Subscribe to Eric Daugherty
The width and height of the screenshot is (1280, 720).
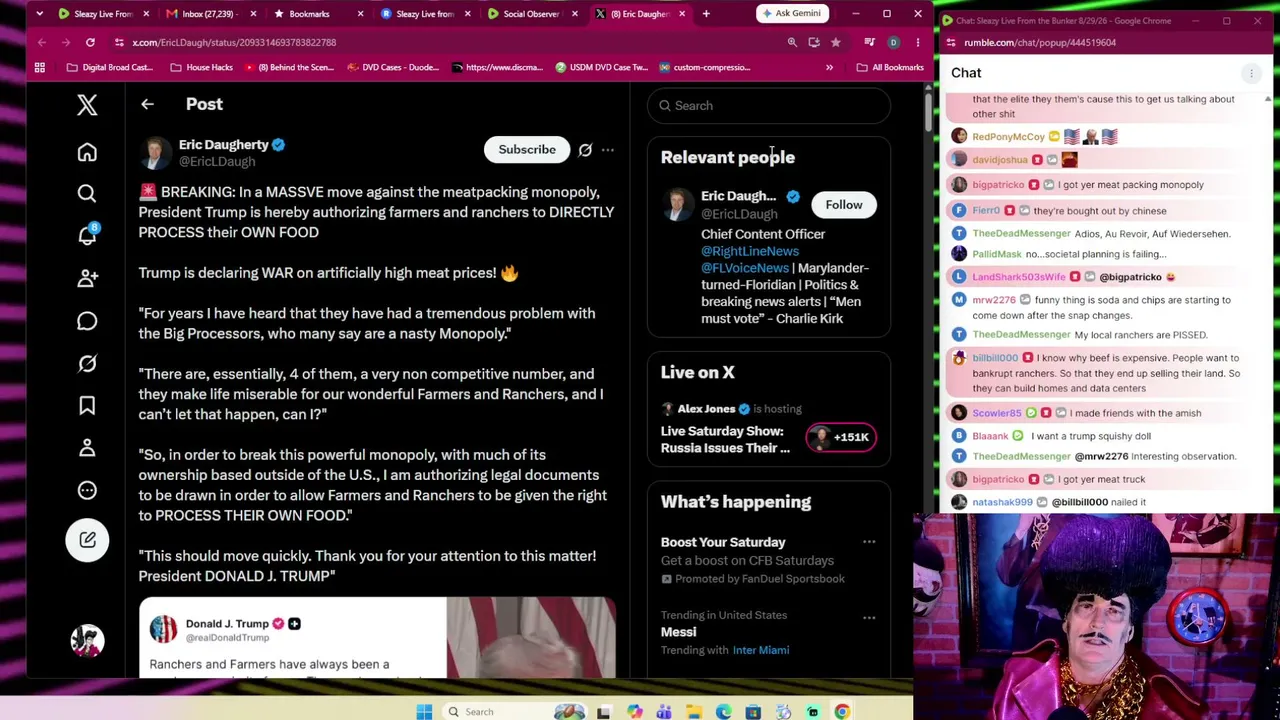[527, 150]
